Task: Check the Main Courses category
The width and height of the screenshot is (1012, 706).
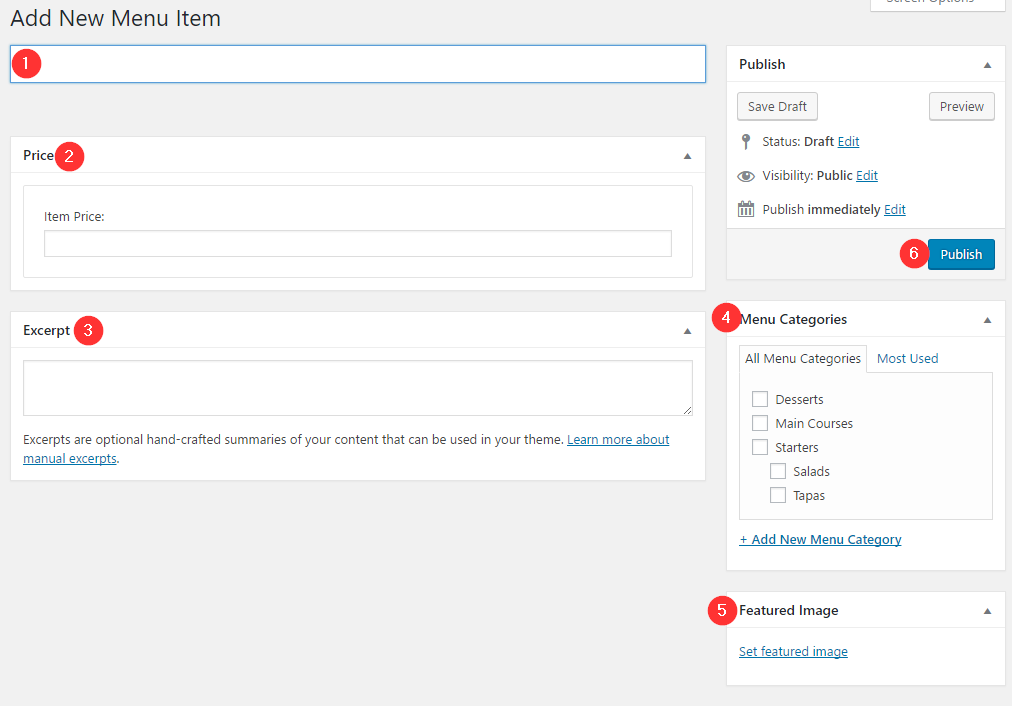Action: tap(760, 423)
